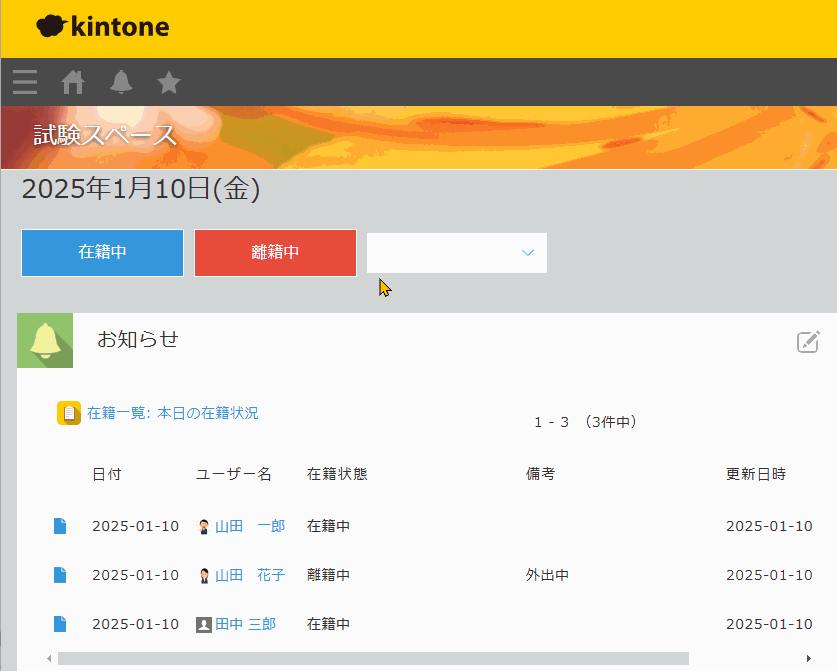The height and width of the screenshot is (671, 837).
Task: Click the 更新日時 column header
Action: point(756,474)
